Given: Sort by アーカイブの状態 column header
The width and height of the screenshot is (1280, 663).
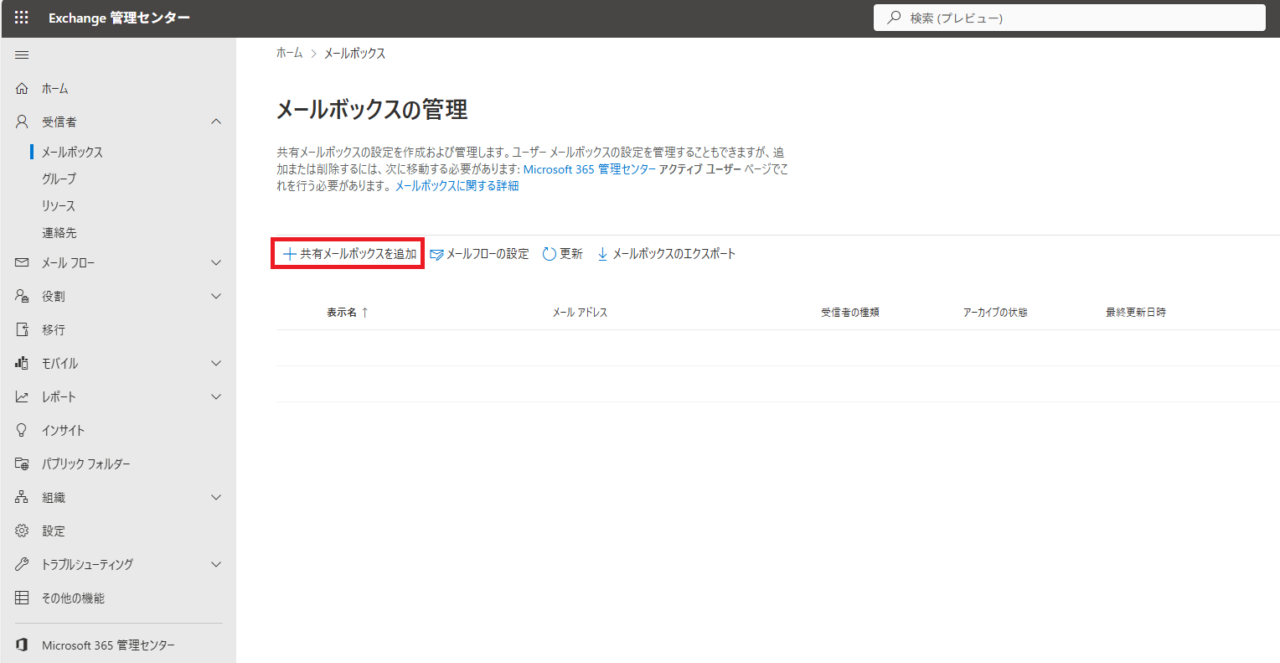Looking at the screenshot, I should click(995, 312).
